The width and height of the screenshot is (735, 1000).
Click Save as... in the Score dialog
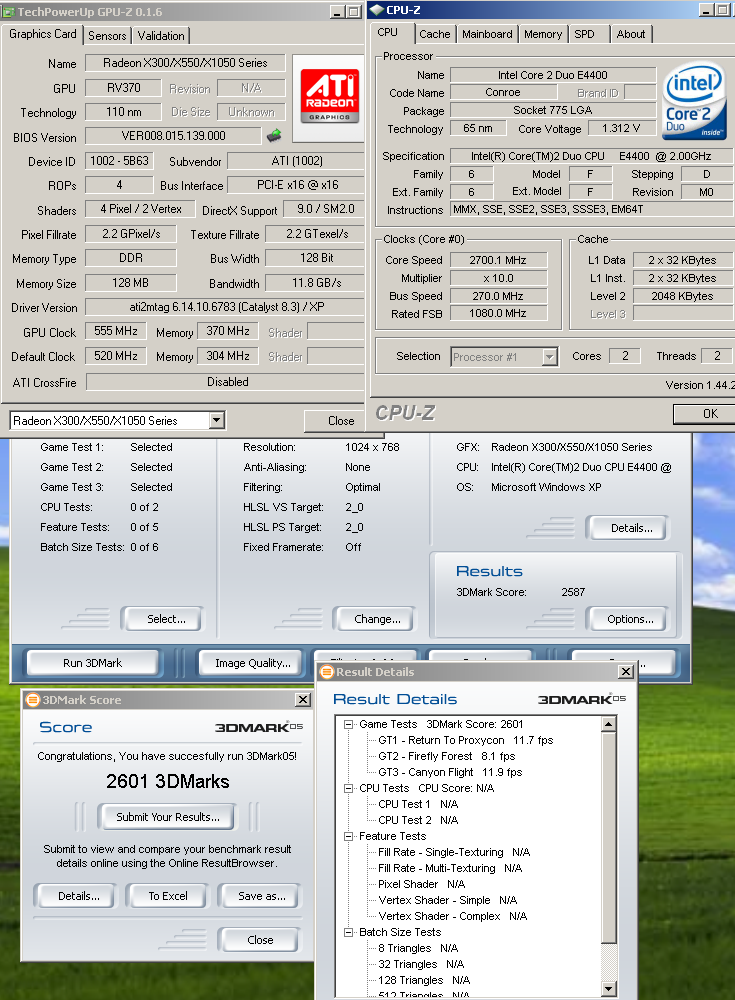[x=260, y=896]
